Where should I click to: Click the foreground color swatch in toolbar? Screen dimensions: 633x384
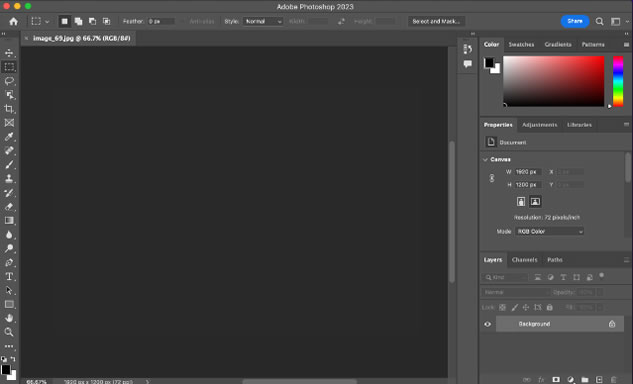click(x=6, y=369)
